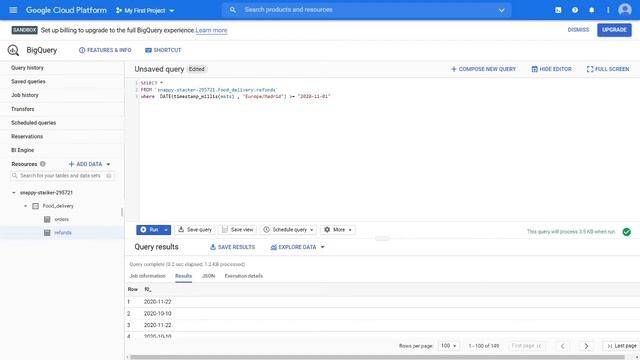Click the editor-results pane resize handle

pos(382,239)
